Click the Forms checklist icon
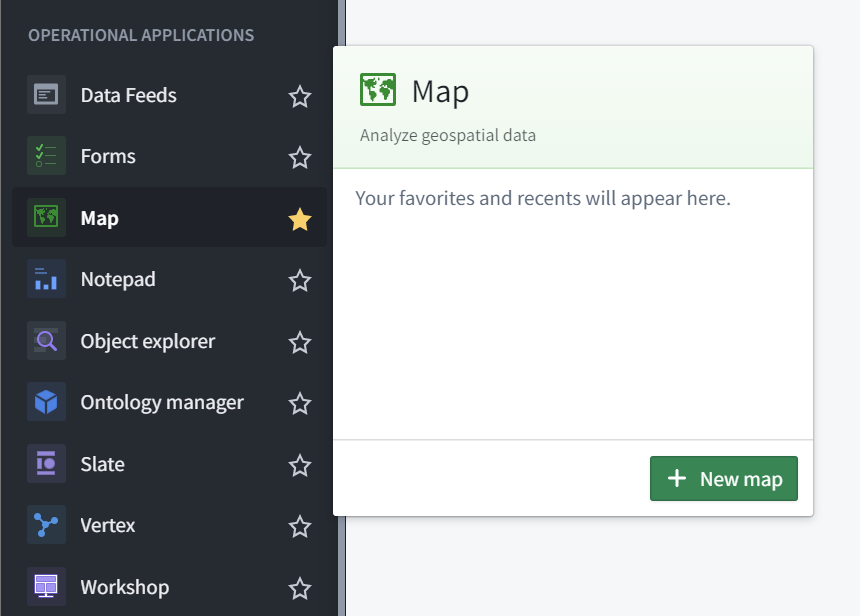 [47, 156]
